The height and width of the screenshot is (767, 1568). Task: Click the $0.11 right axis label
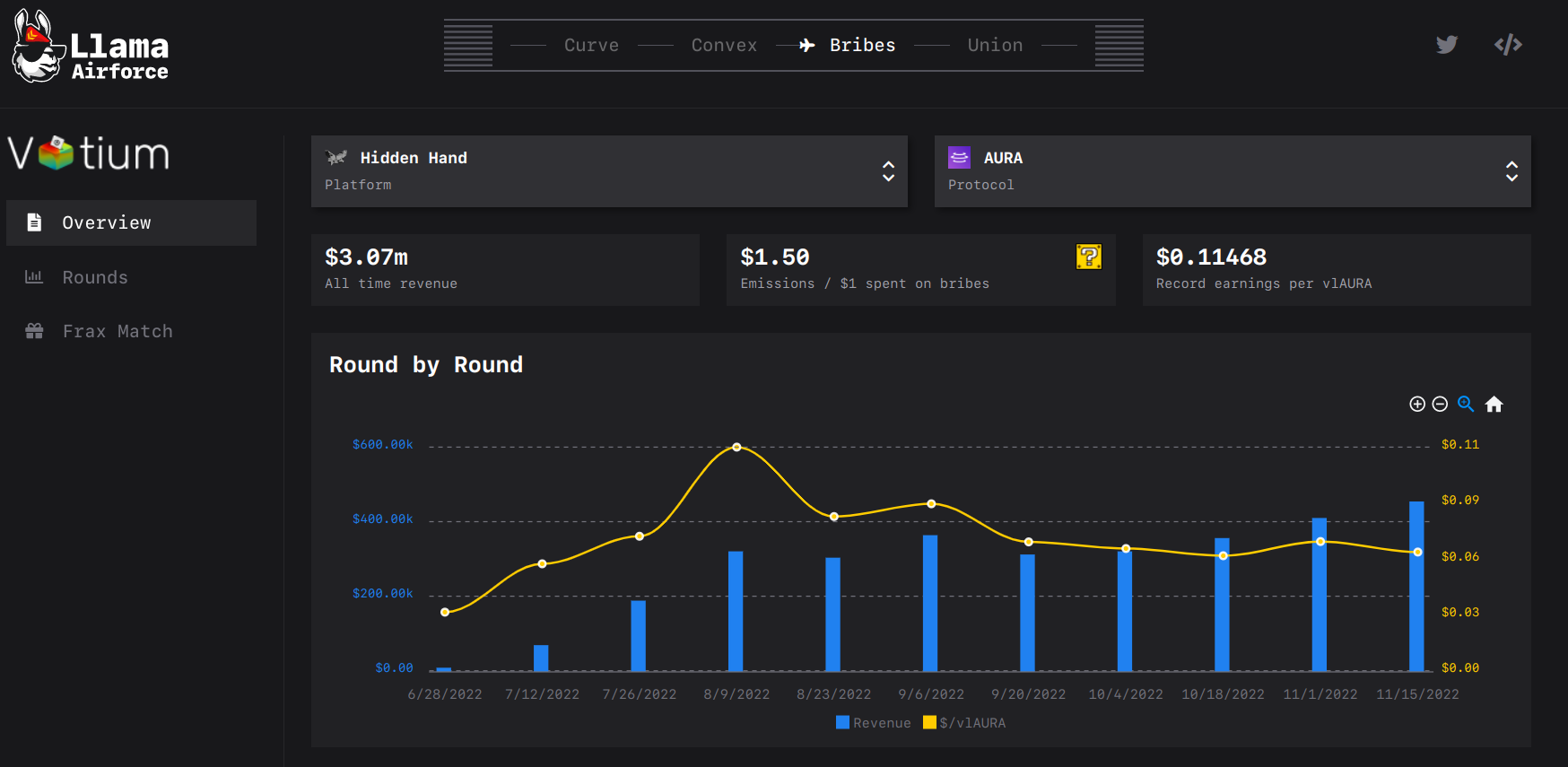1460,444
